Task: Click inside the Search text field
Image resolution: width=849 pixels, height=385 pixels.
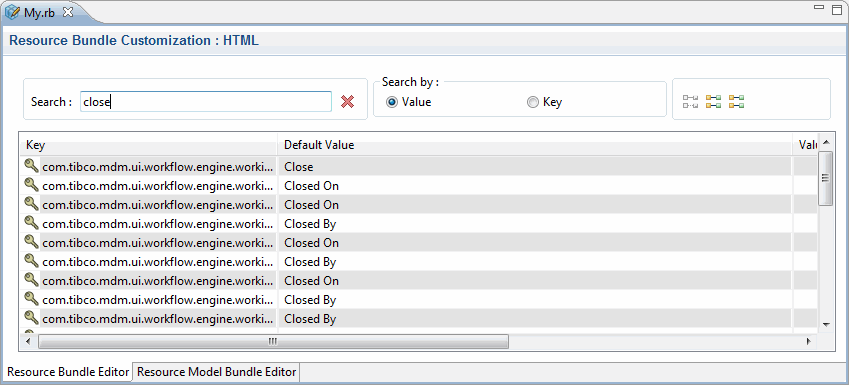Action: [x=206, y=101]
